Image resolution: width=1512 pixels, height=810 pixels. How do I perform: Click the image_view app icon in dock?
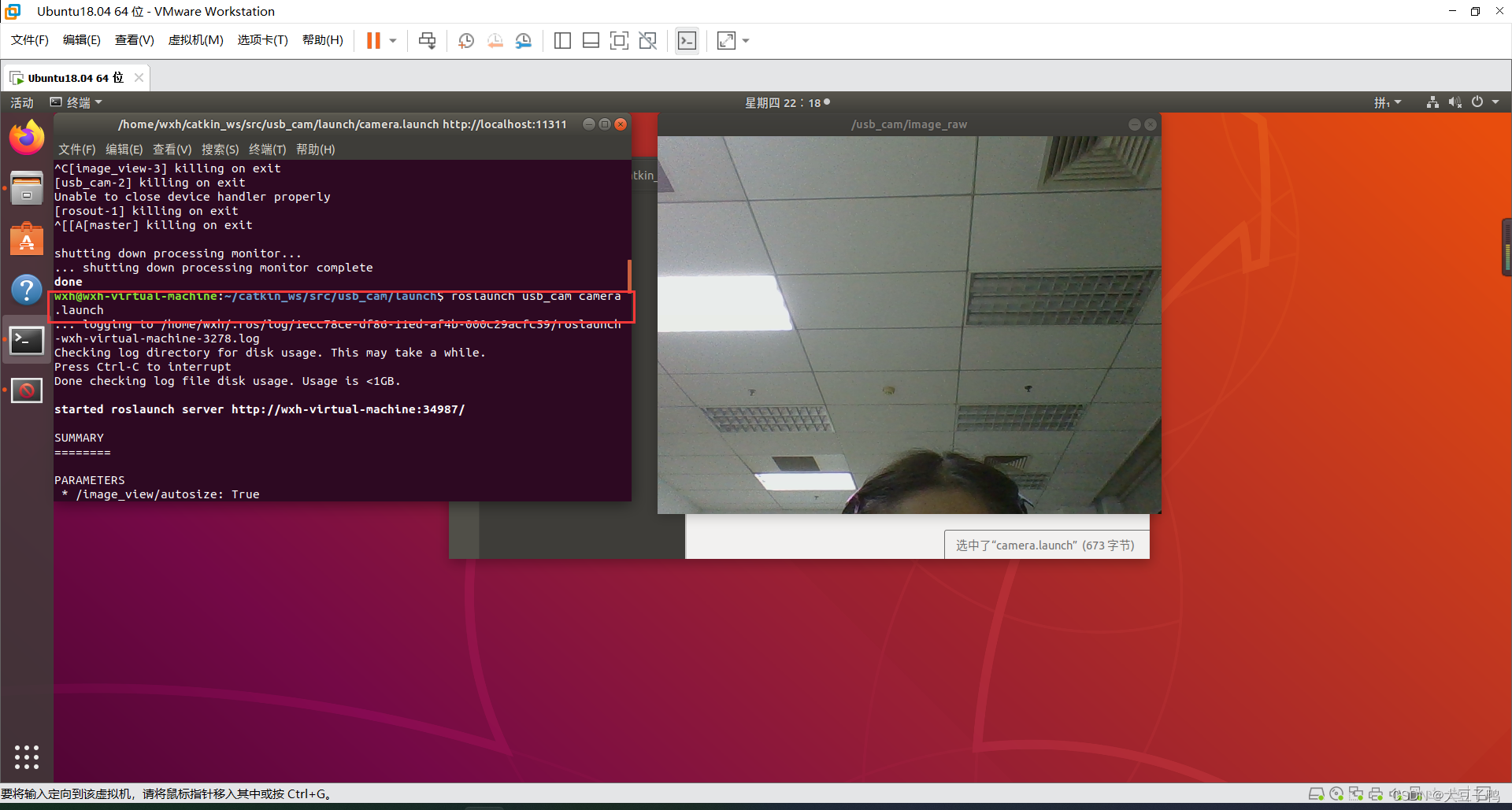point(27,390)
